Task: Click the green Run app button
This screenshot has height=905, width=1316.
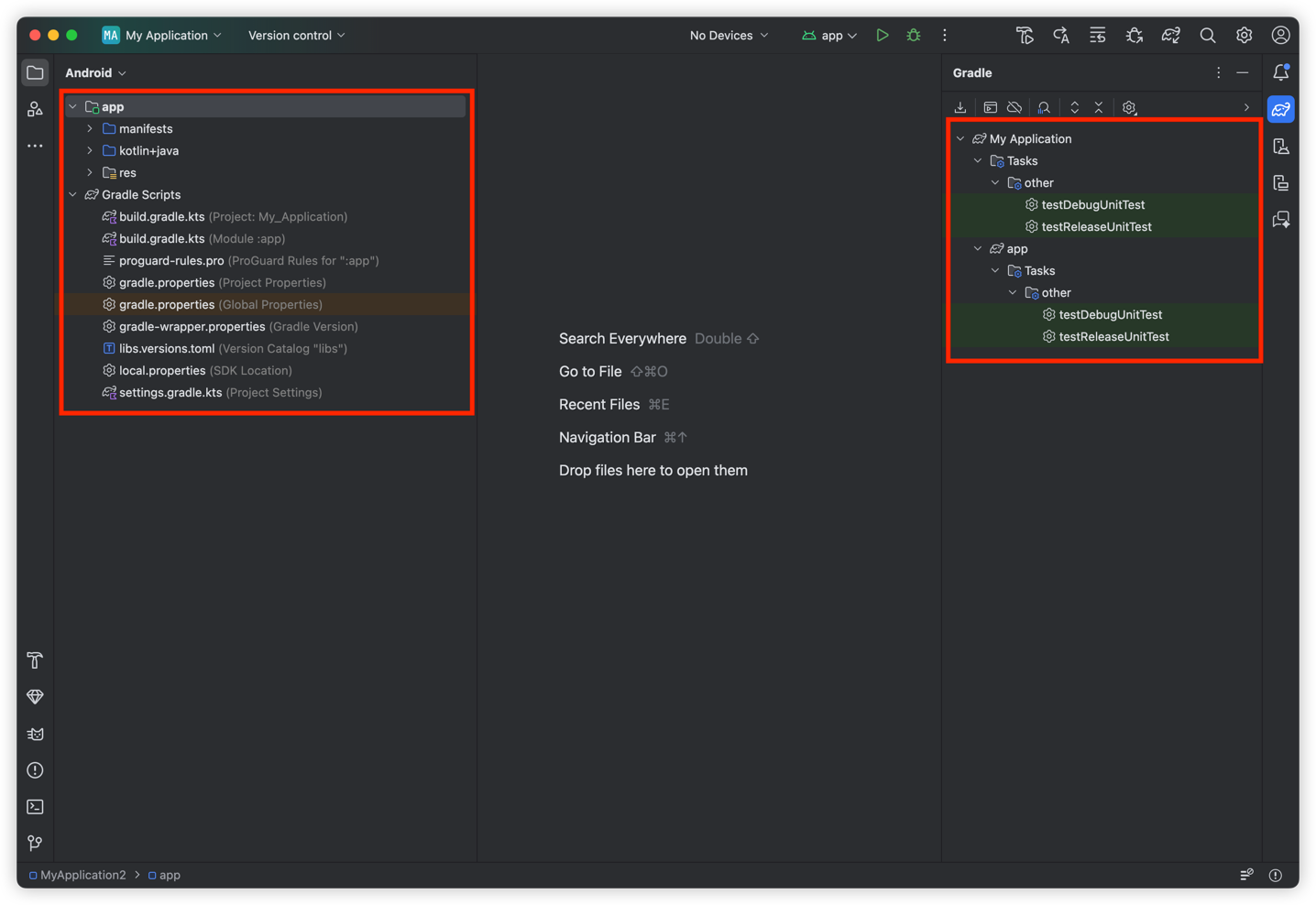Action: (882, 36)
